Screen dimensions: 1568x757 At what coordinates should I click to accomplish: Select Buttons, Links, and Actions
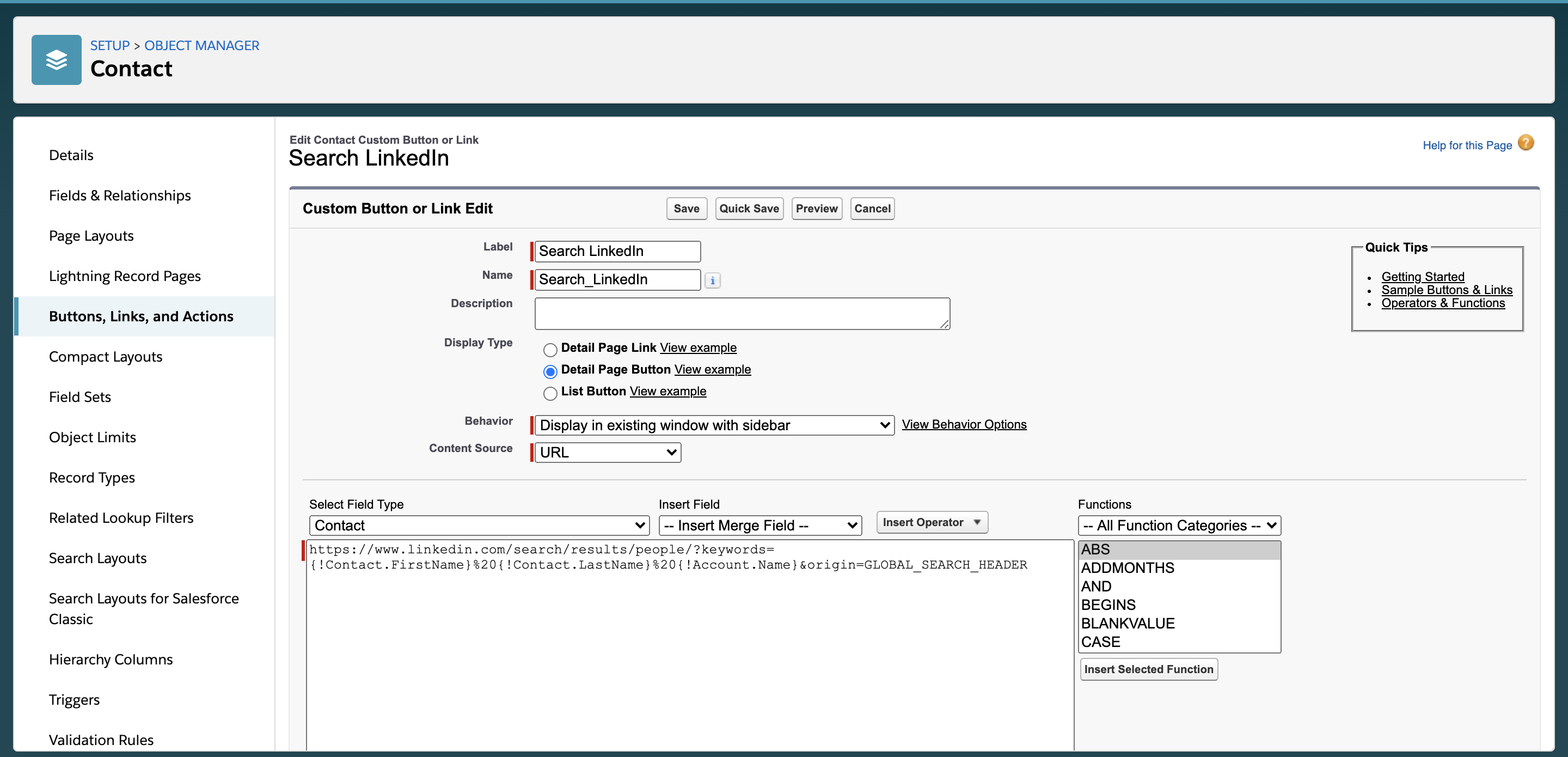(141, 316)
